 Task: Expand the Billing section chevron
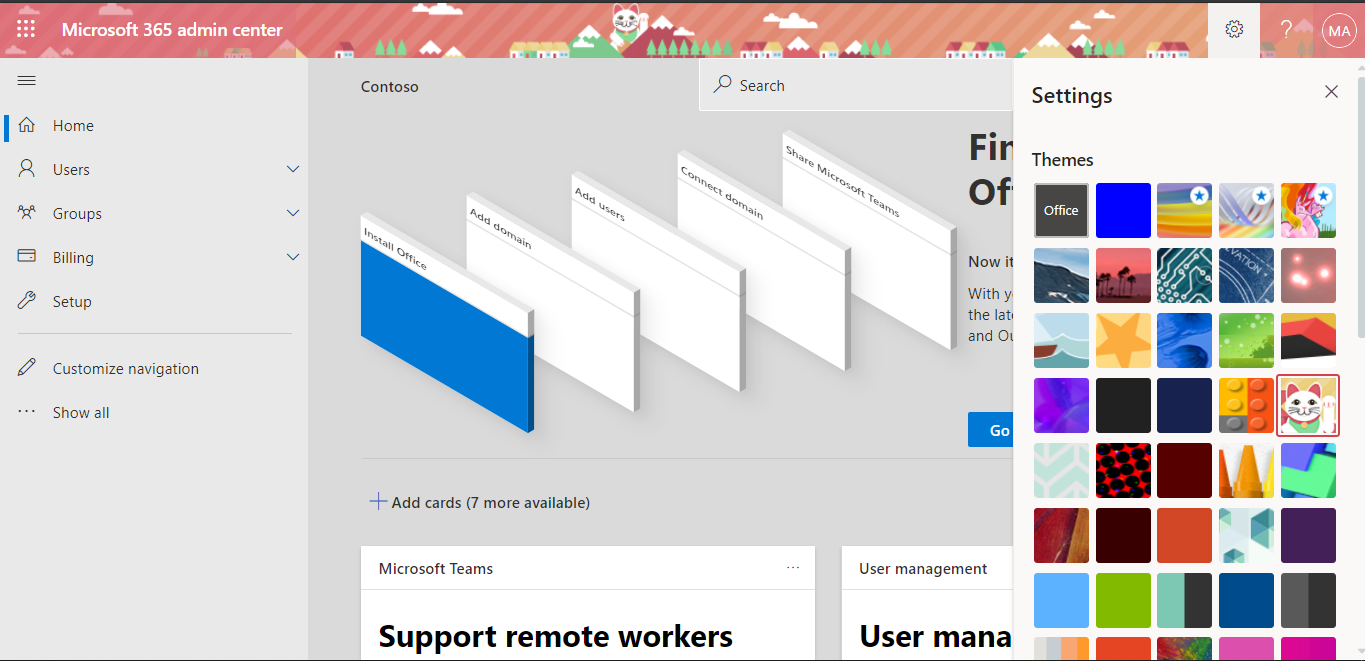point(292,257)
